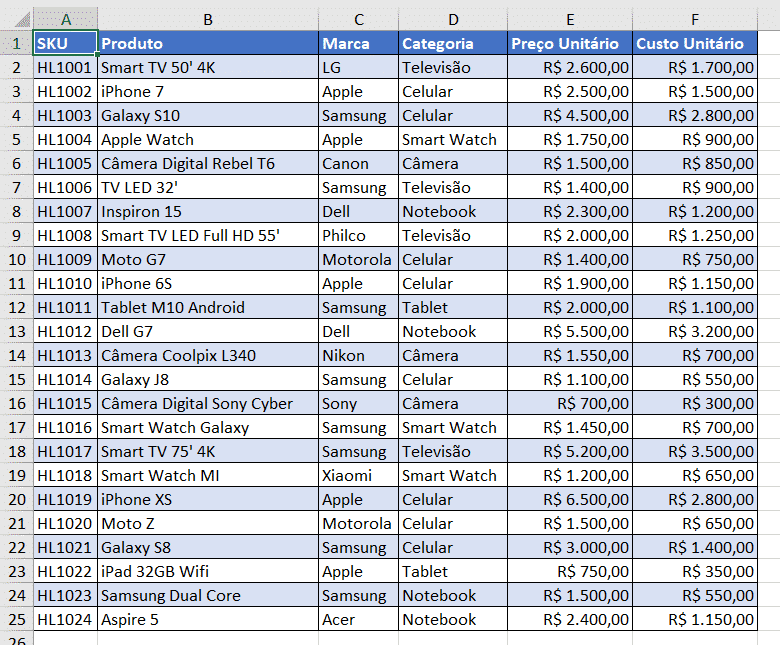Click the Nikon brand cell
The height and width of the screenshot is (645, 780).
359,355
